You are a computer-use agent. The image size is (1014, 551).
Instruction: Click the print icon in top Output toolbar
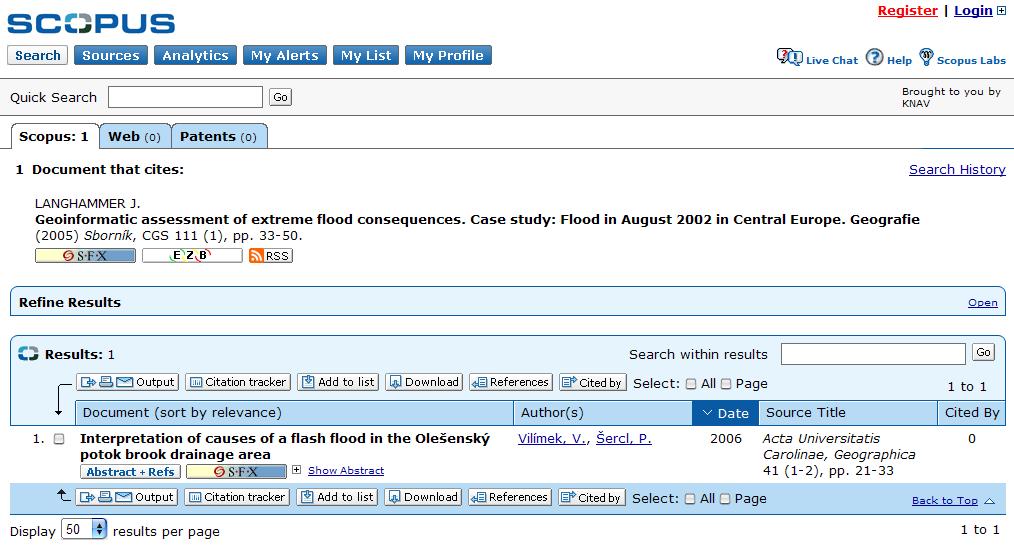[106, 382]
